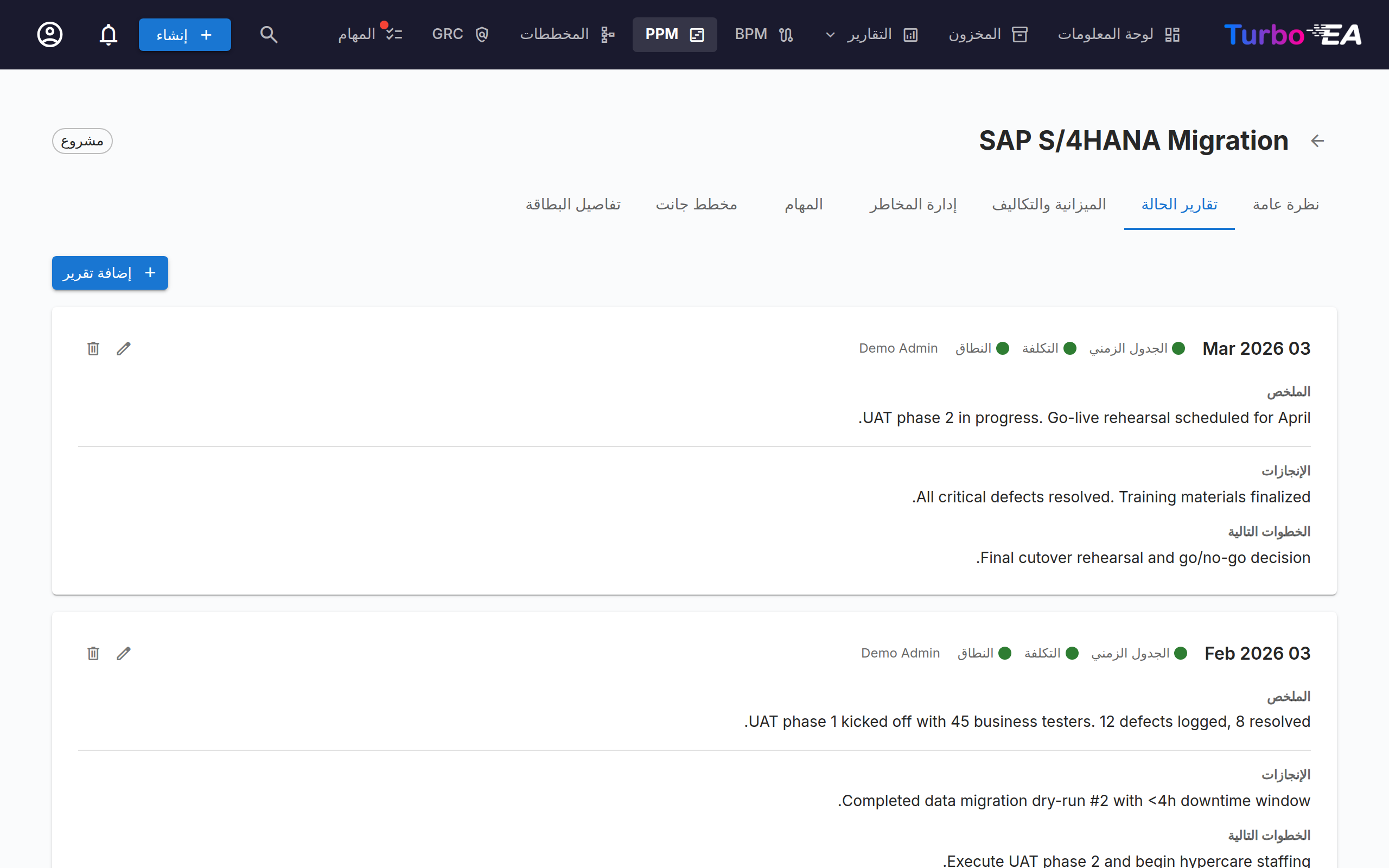This screenshot has height=868, width=1389.
Task: Open the user account profile icon
Action: tap(50, 34)
